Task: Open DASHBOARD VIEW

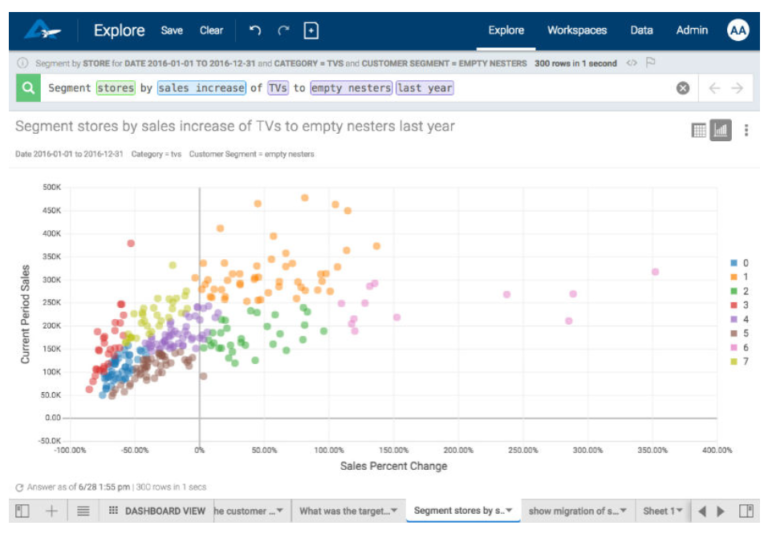Action: [157, 511]
